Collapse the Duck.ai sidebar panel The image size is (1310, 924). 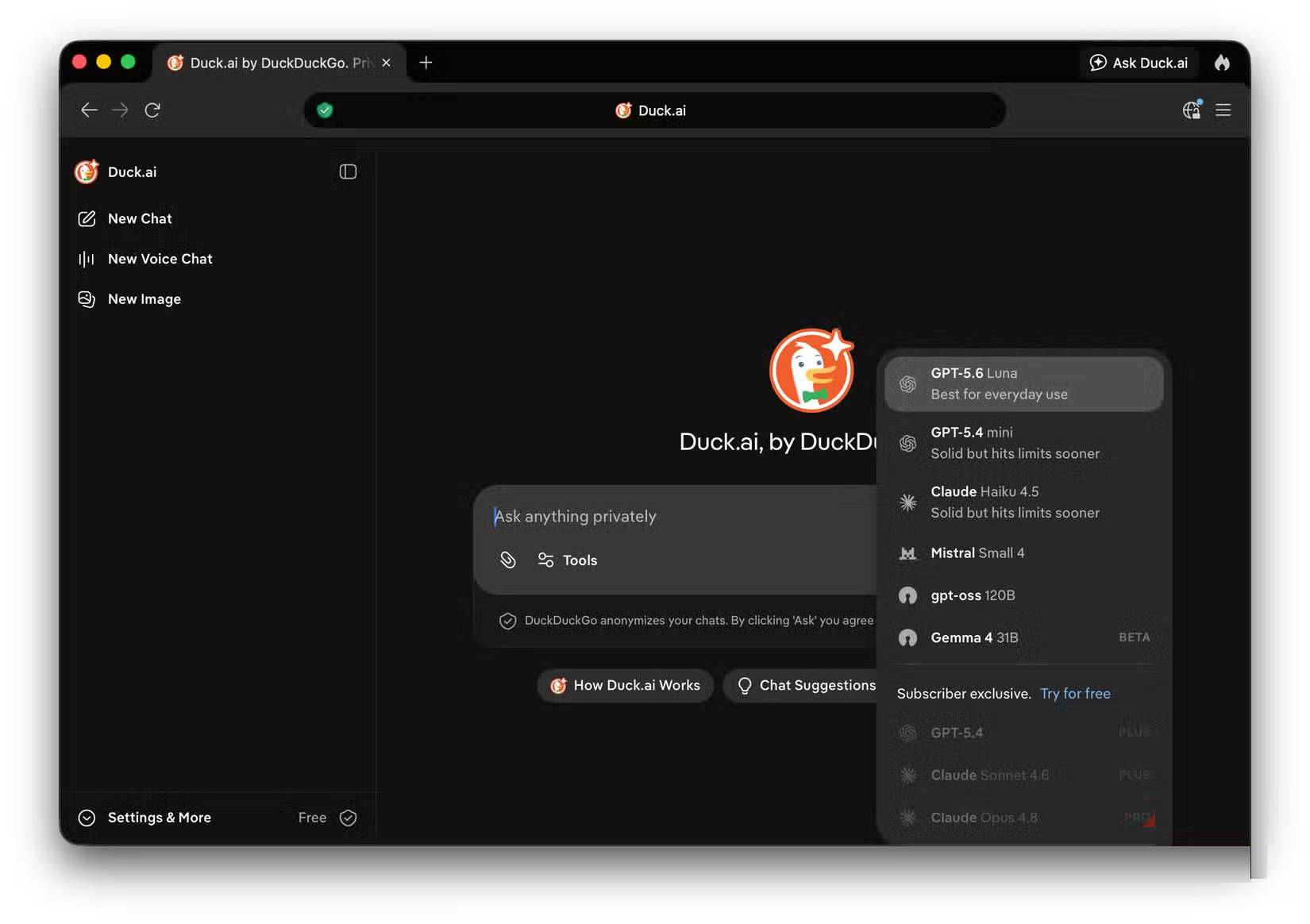pyautogui.click(x=348, y=171)
